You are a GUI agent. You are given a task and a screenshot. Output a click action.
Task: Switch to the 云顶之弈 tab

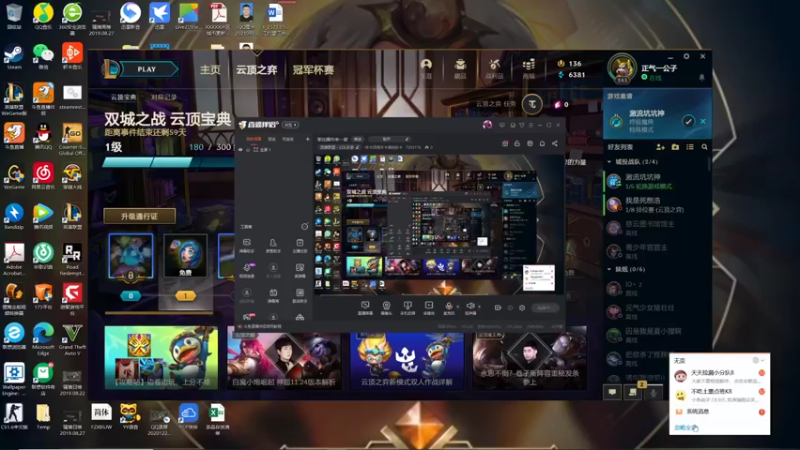(256, 69)
